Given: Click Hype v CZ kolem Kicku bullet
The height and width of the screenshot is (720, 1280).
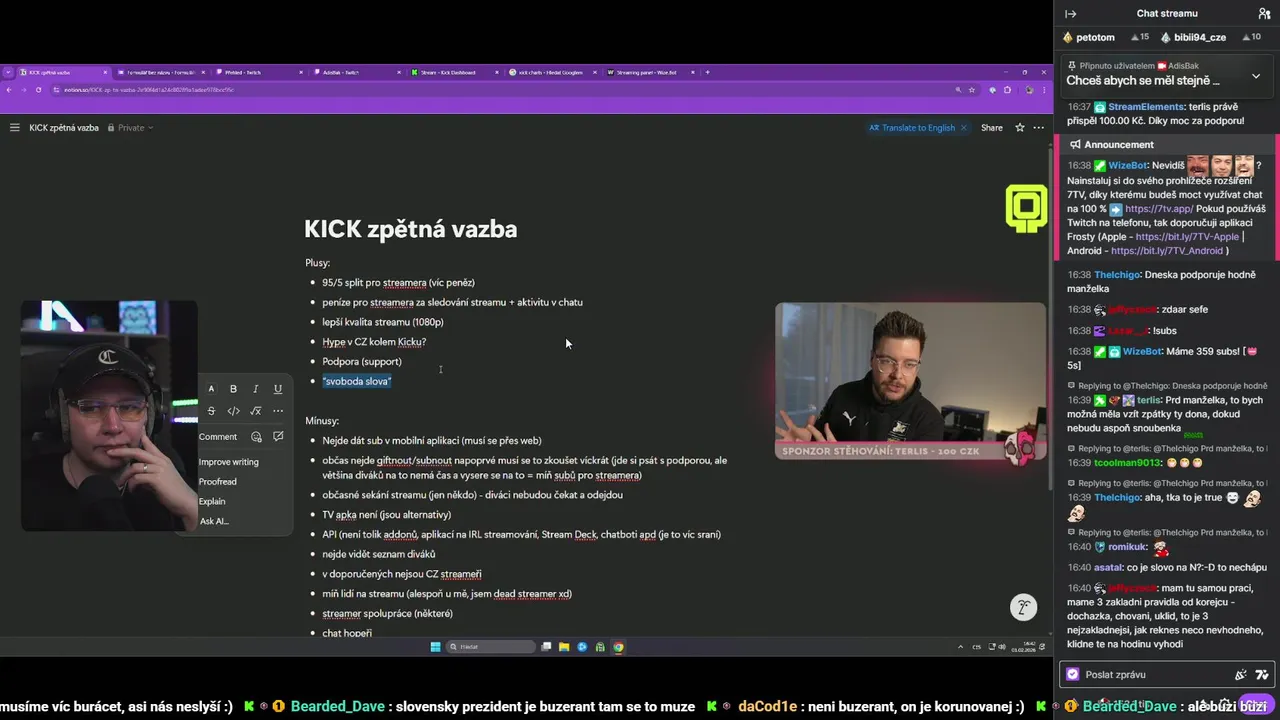Looking at the screenshot, I should [x=374, y=342].
